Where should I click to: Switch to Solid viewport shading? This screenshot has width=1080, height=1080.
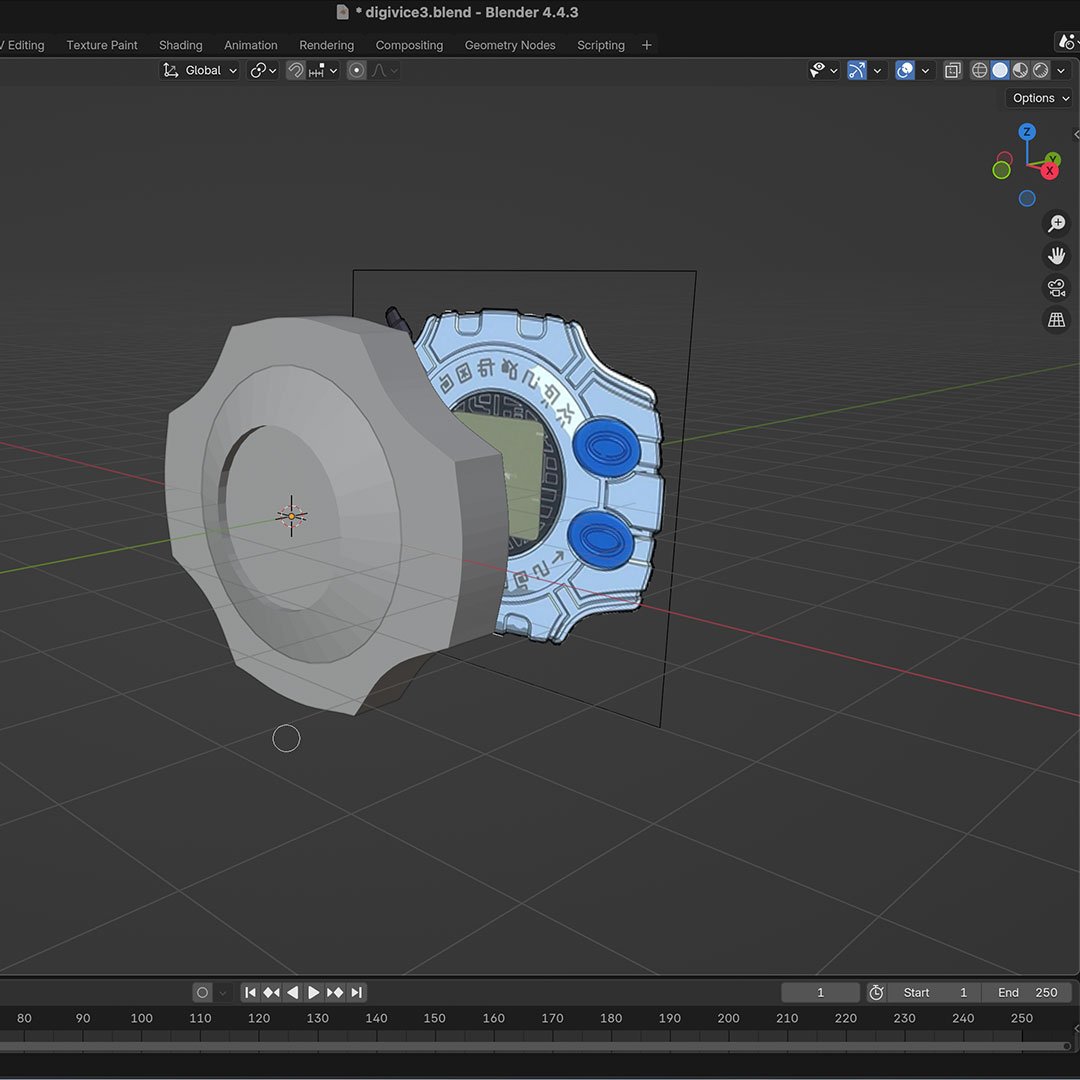click(999, 70)
